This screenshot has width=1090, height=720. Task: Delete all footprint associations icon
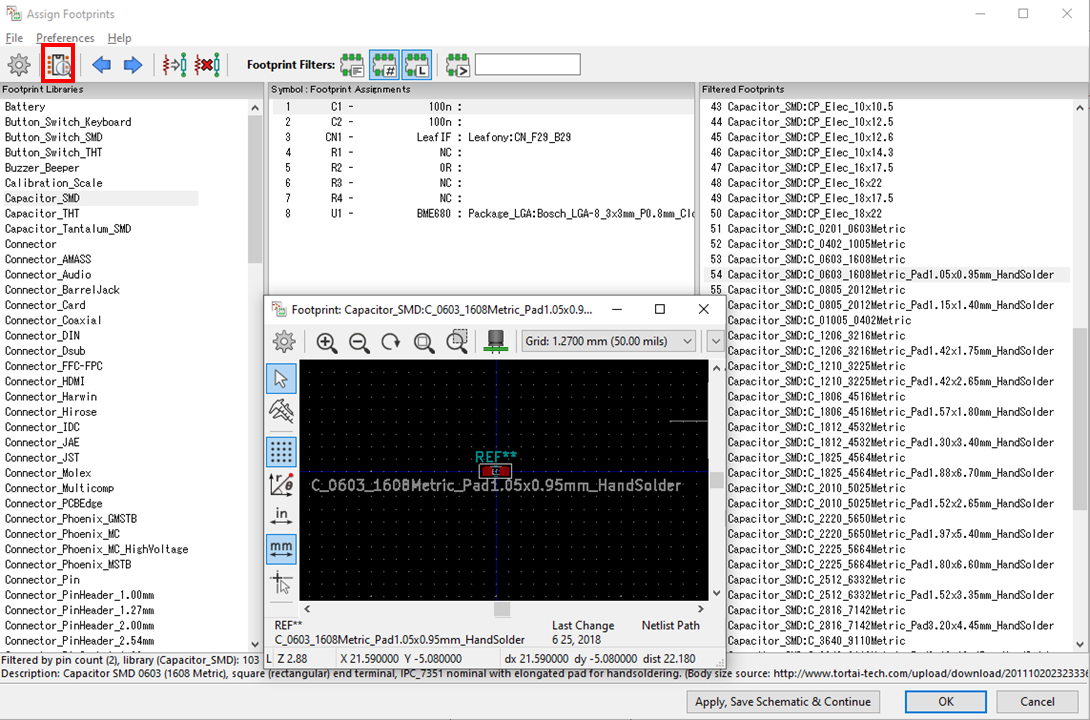[x=207, y=65]
